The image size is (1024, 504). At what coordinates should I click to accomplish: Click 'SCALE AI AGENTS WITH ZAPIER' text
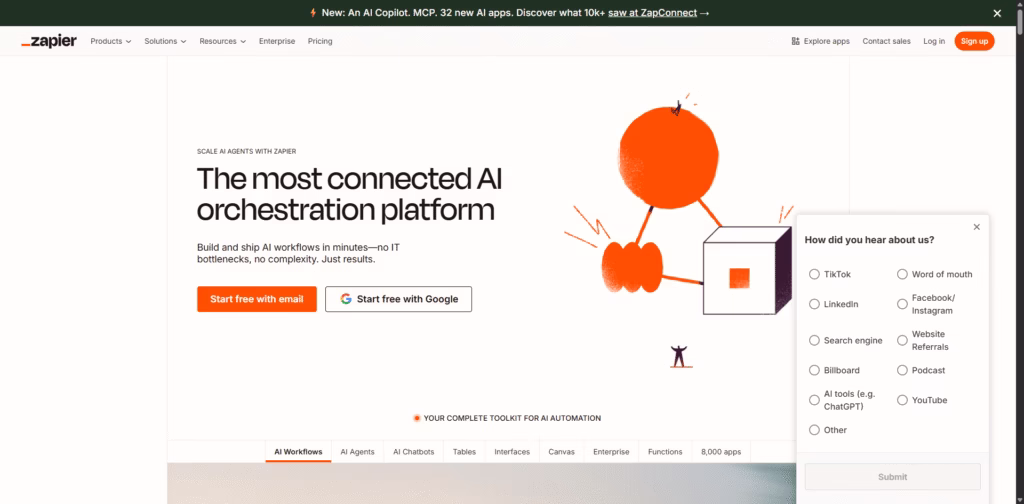[x=246, y=151]
